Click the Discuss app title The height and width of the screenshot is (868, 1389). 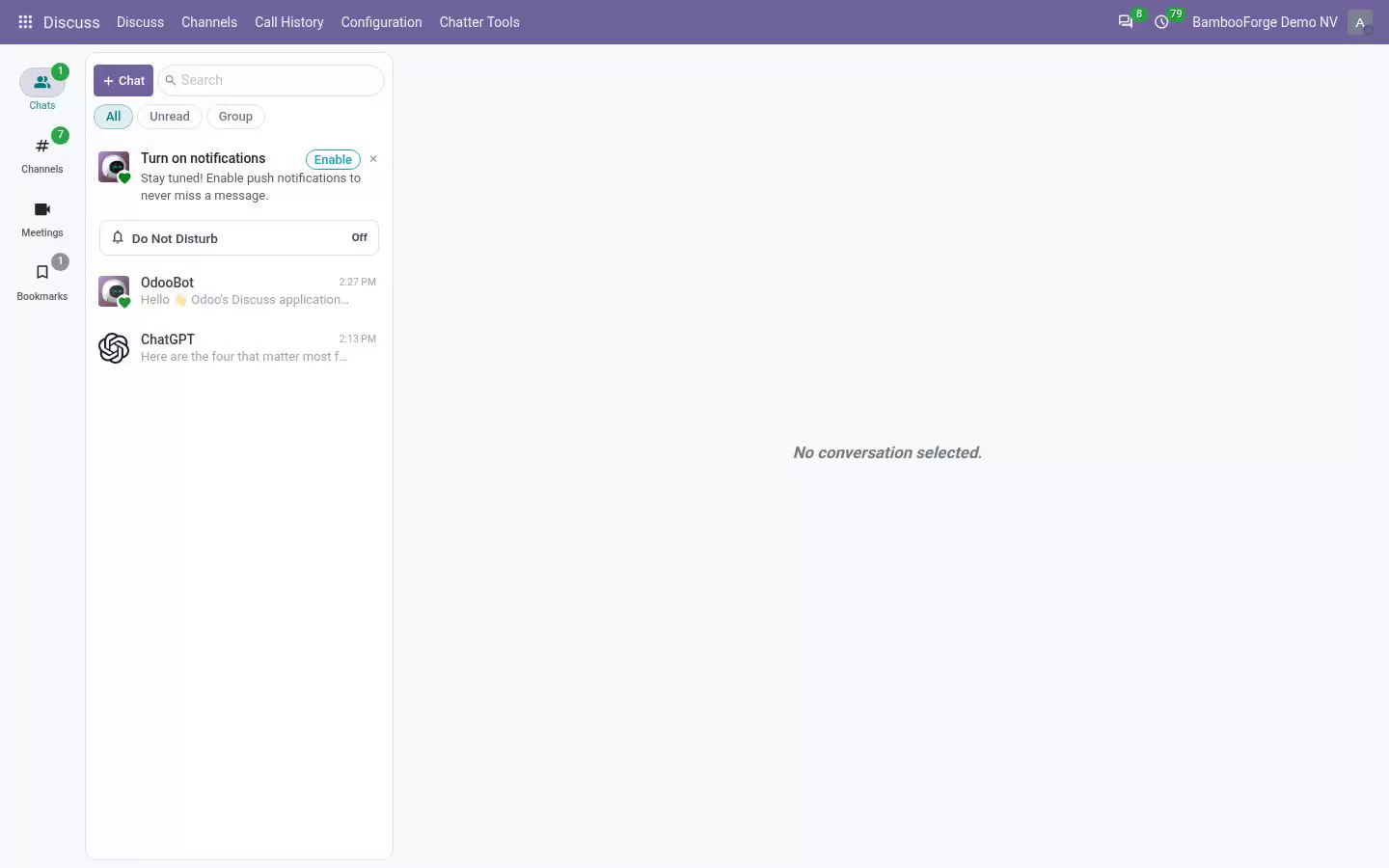(71, 22)
